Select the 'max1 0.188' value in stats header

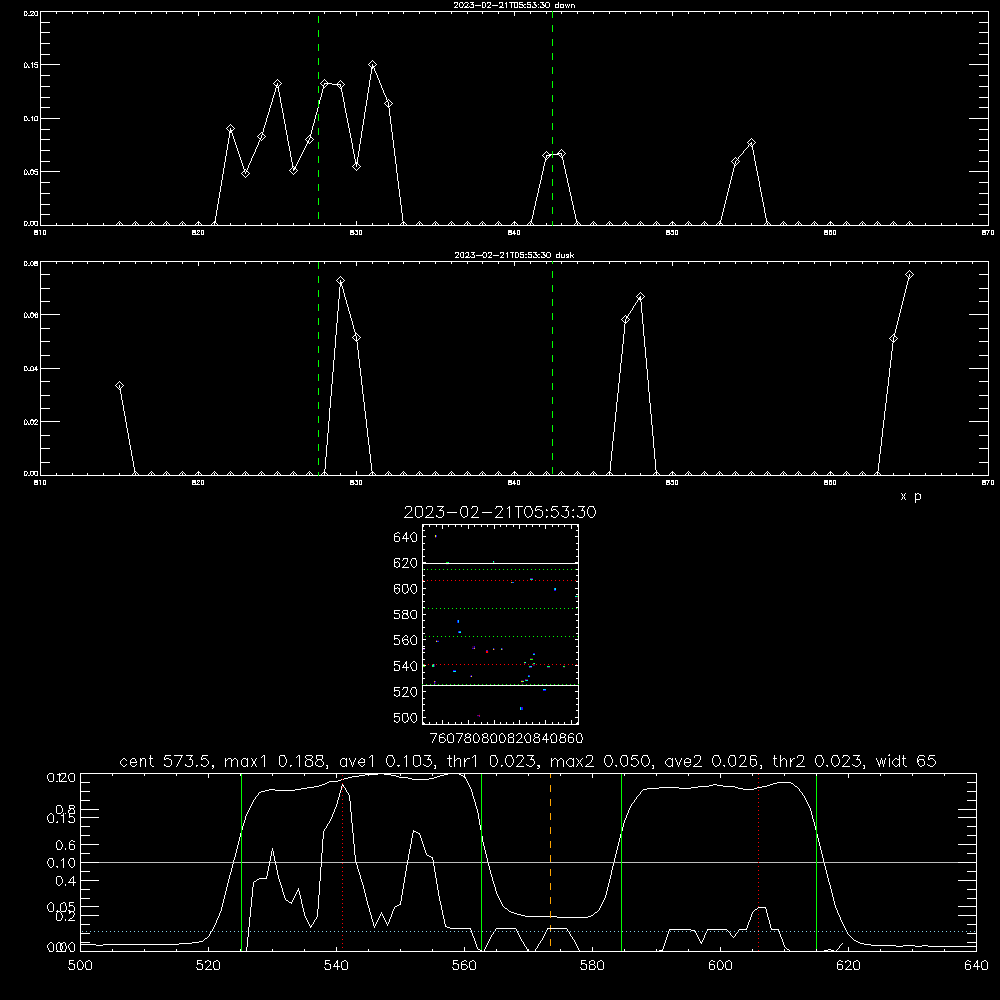(275, 761)
